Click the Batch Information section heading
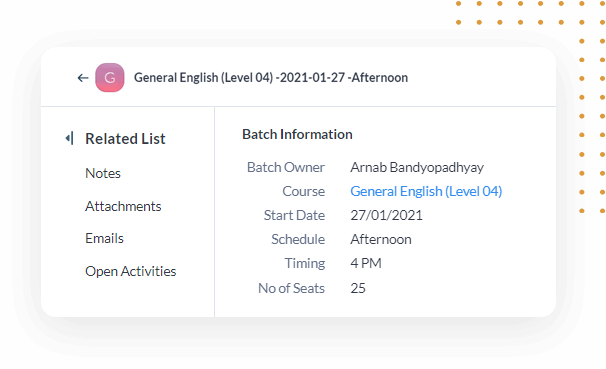The image size is (606, 369). [x=297, y=134]
